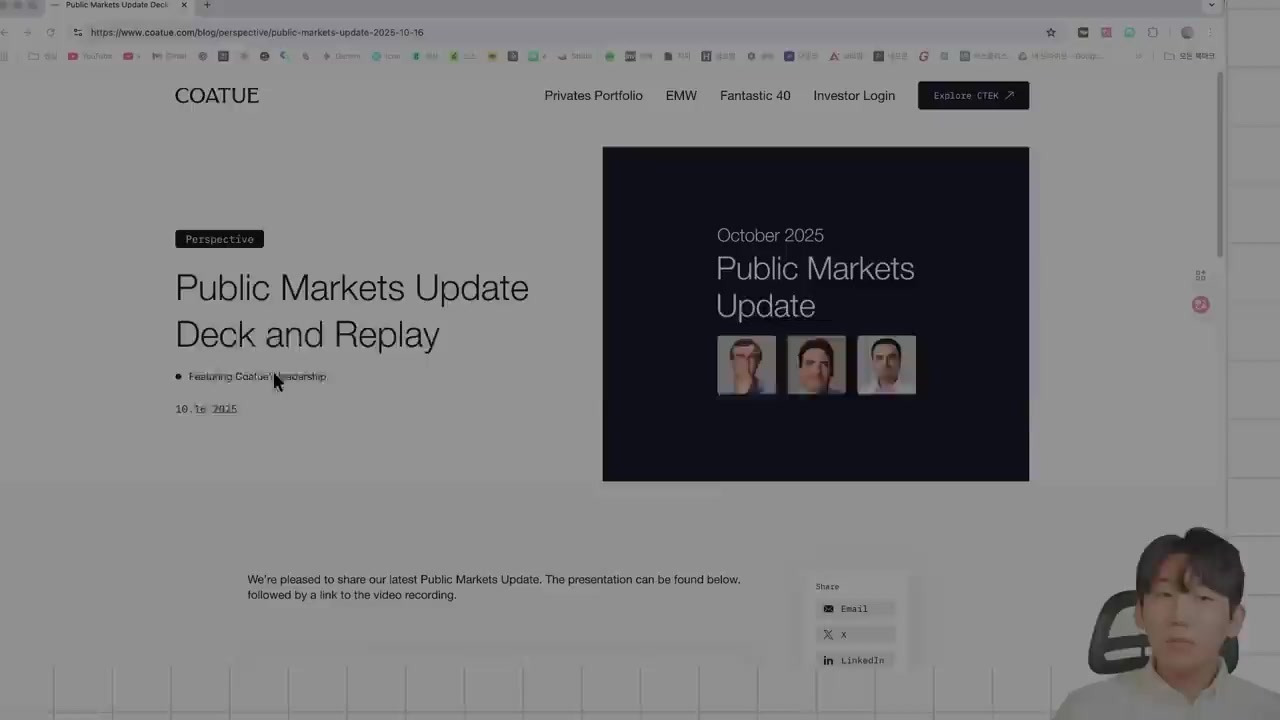This screenshot has width=1280, height=720.
Task: Open the Chrome three-dot menu
Action: (x=1211, y=32)
